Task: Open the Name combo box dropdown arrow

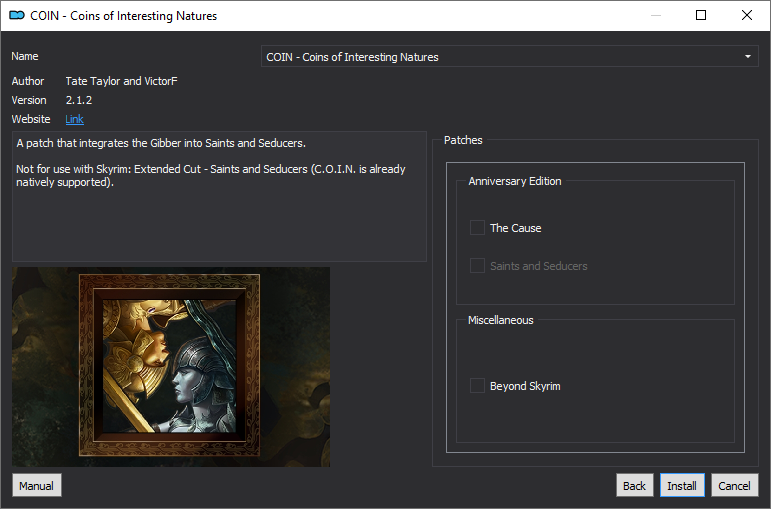Action: (x=747, y=57)
